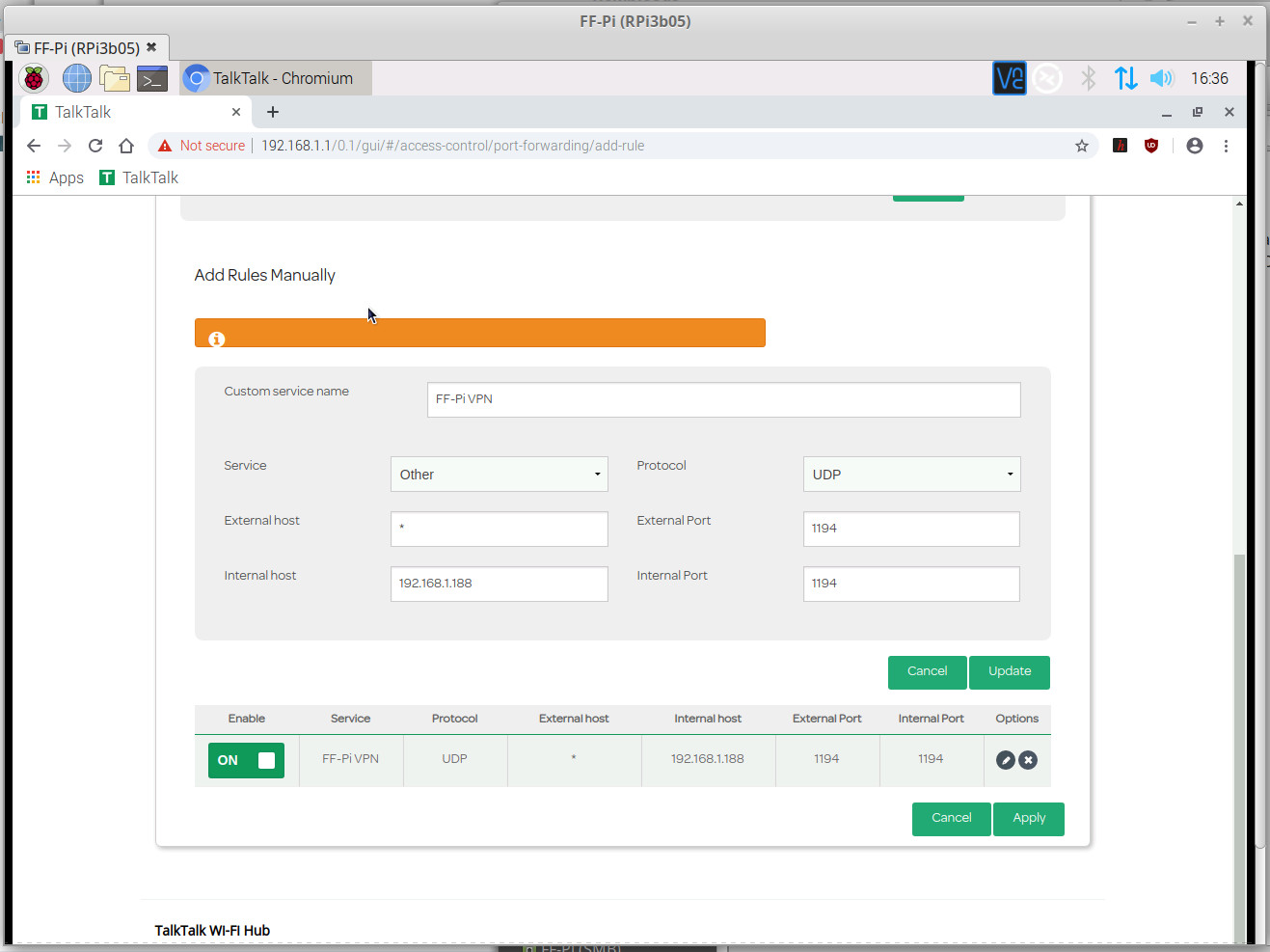This screenshot has height=952, width=1270.
Task: Reload the router page
Action: (95, 146)
